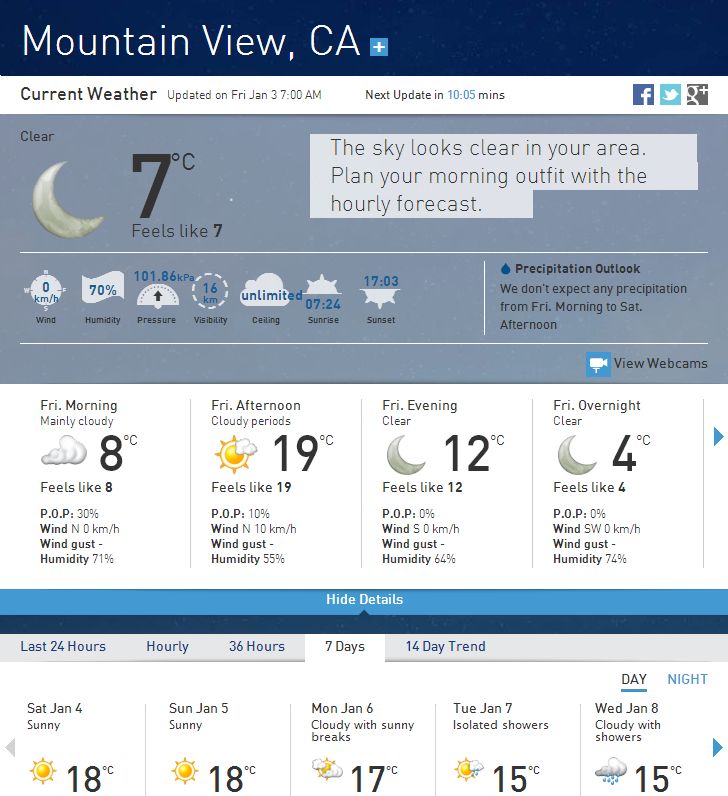
Task: Share forecast on Facebook
Action: 644,95
